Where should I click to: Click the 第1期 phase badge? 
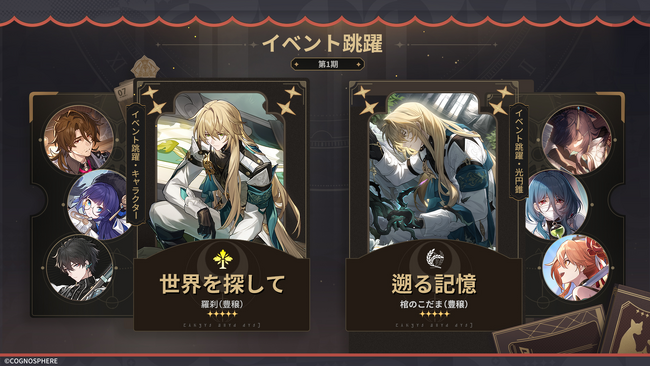pyautogui.click(x=327, y=64)
